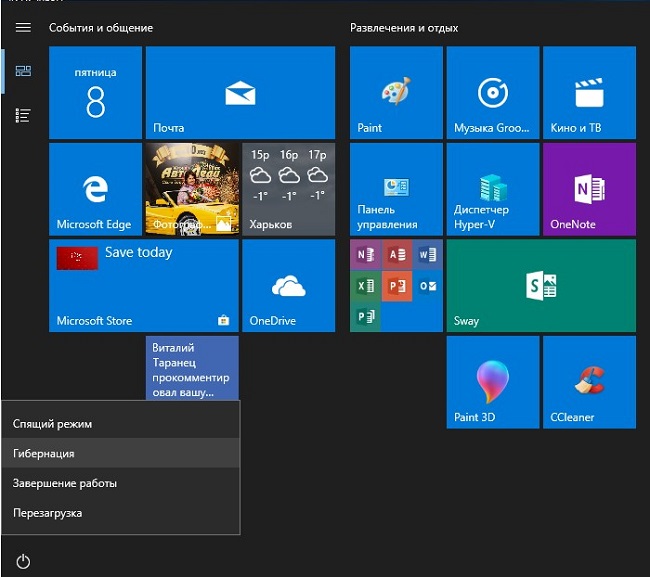650x577 pixels.
Task: Open Publisher icon in Office folder
Action: coord(365,317)
